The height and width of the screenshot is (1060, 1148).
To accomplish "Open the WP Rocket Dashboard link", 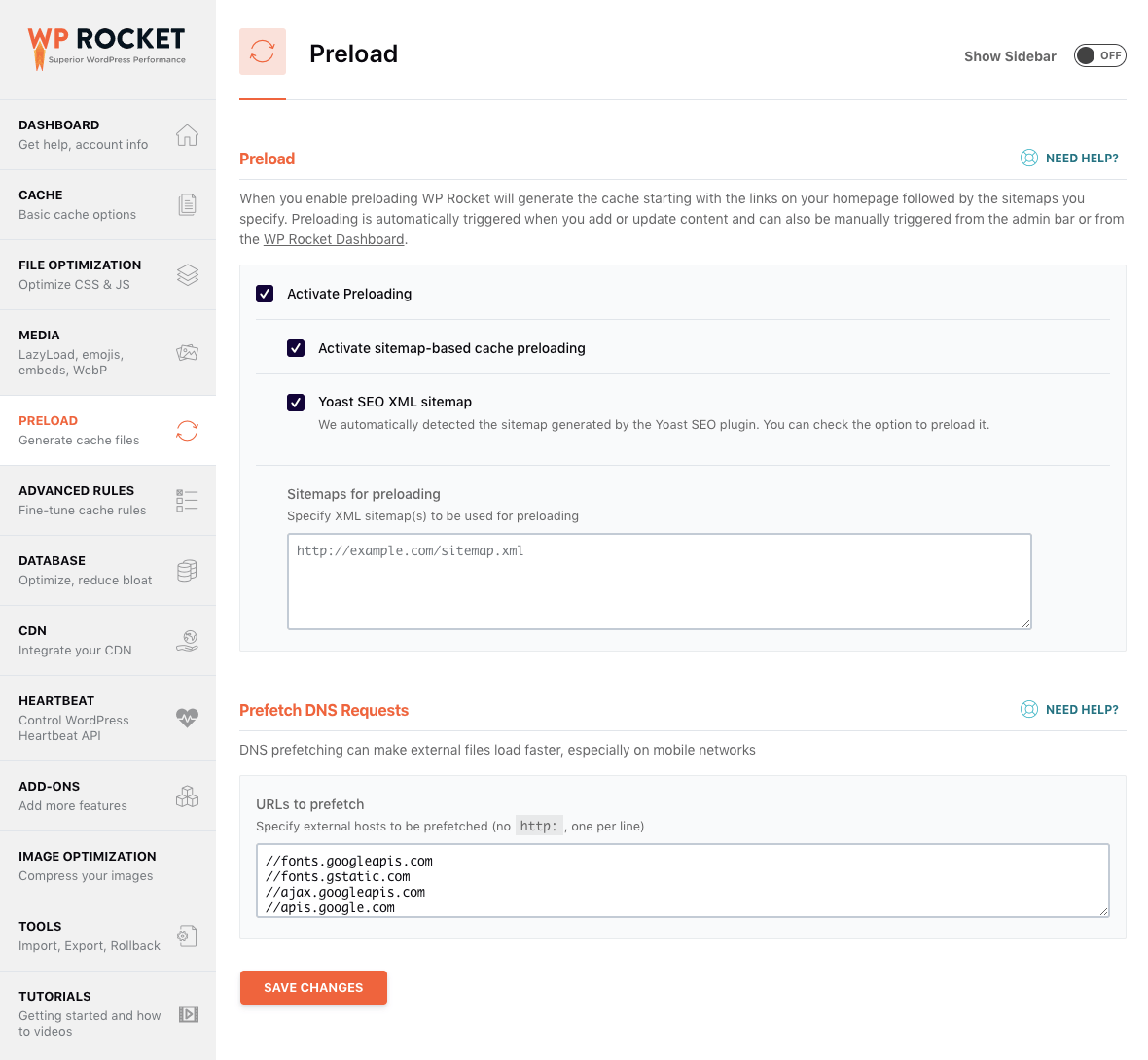I will [x=333, y=238].
